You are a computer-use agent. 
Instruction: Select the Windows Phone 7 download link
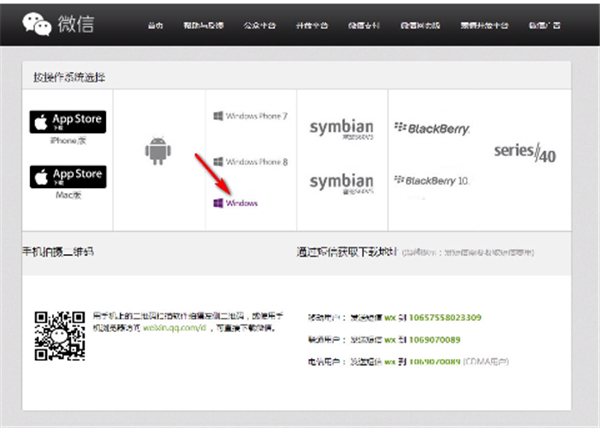point(250,116)
